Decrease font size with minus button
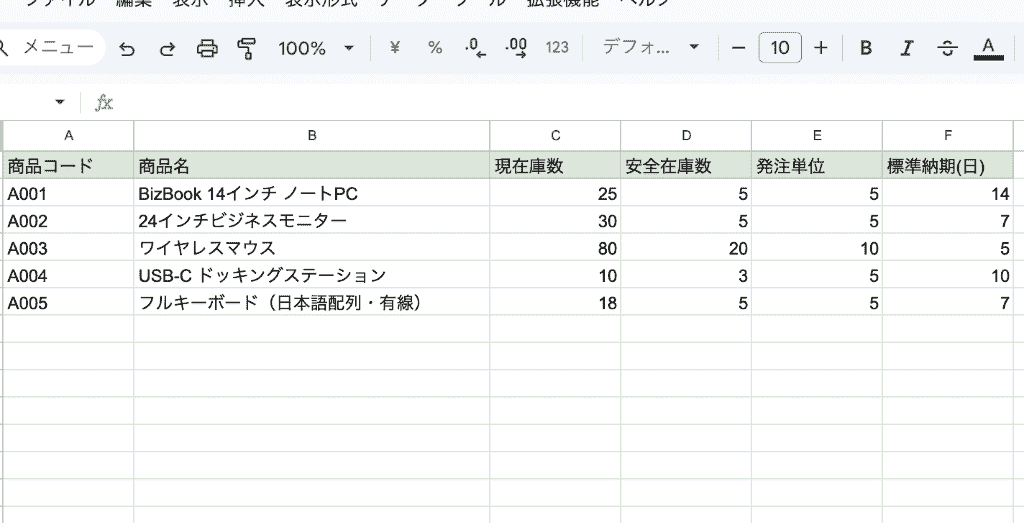This screenshot has height=523, width=1024. (739, 48)
